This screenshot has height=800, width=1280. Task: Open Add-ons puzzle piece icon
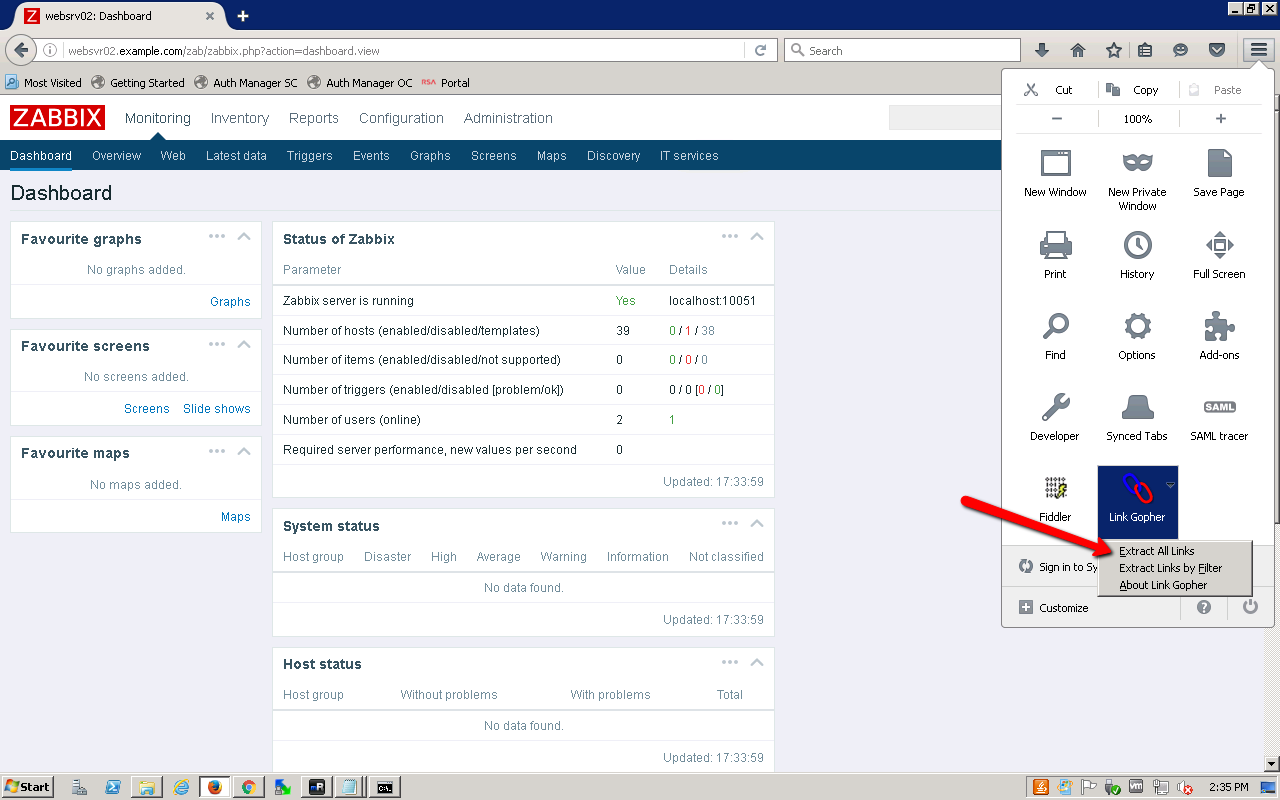1219,327
